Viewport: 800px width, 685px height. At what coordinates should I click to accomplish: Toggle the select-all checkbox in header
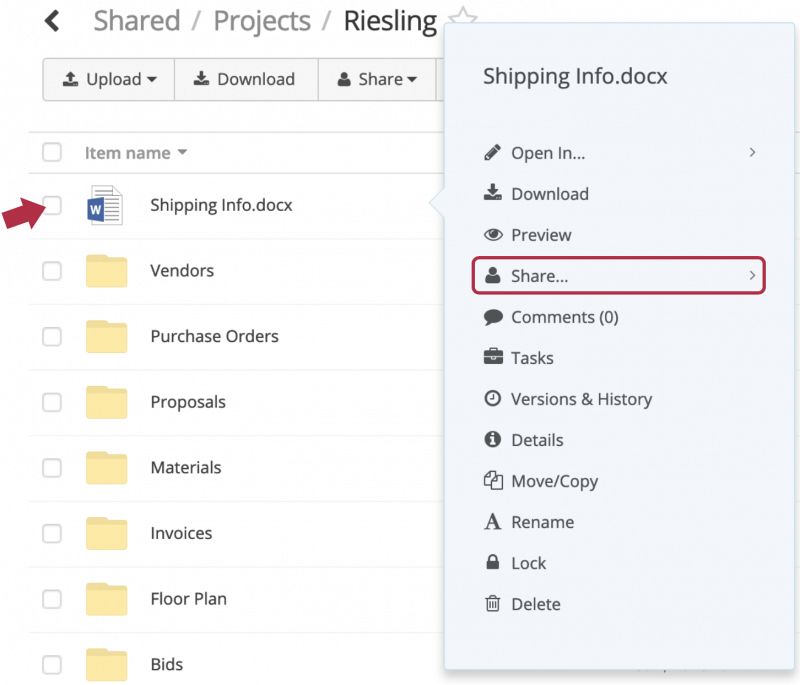pyautogui.click(x=52, y=152)
